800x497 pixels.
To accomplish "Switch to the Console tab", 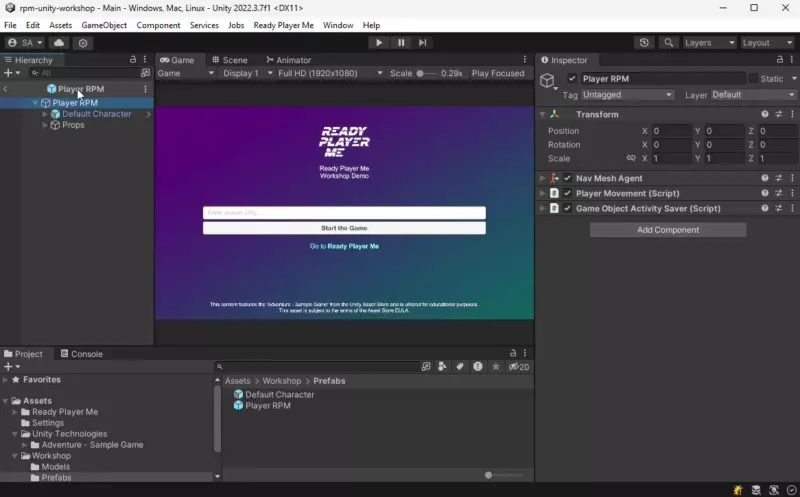I will click(82, 354).
